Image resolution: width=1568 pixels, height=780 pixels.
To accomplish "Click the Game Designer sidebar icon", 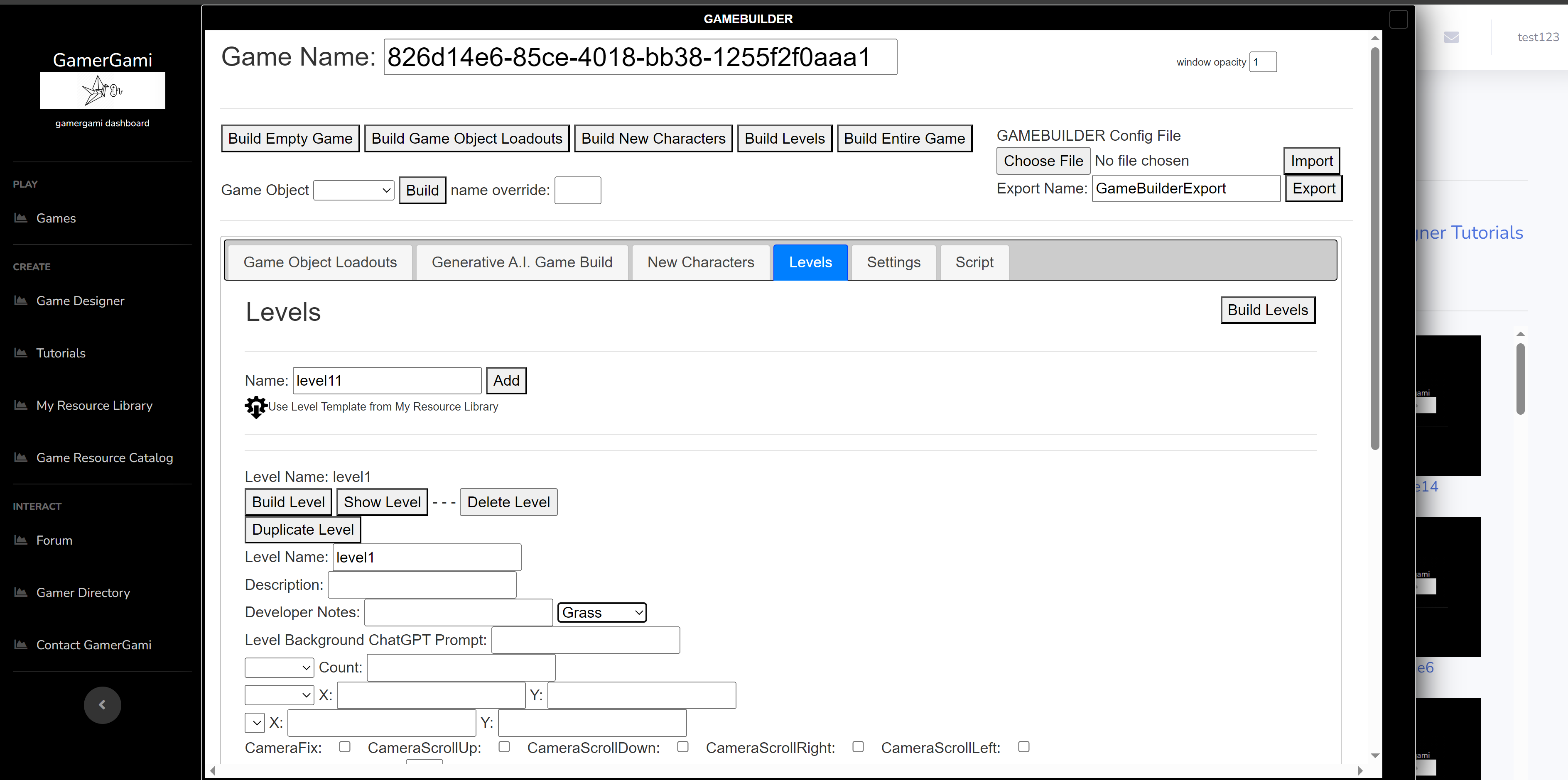I will 21,301.
